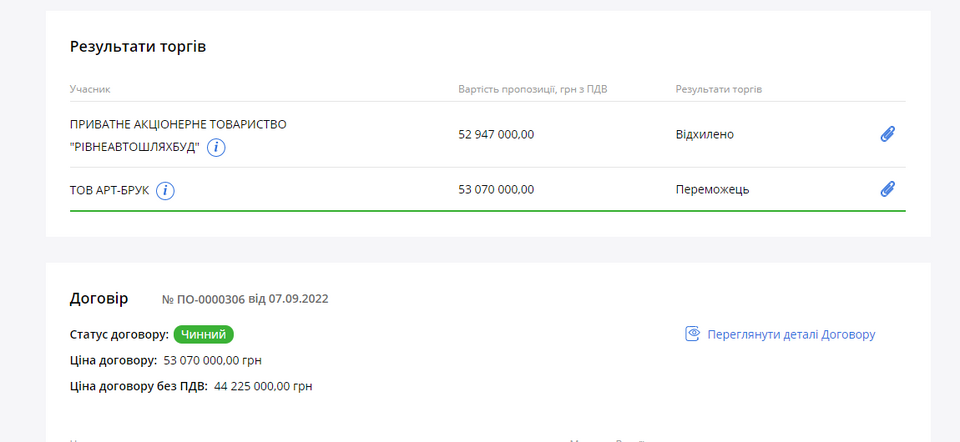The image size is (960, 442).
Task: Click the "Переможець" result status
Action: point(712,189)
